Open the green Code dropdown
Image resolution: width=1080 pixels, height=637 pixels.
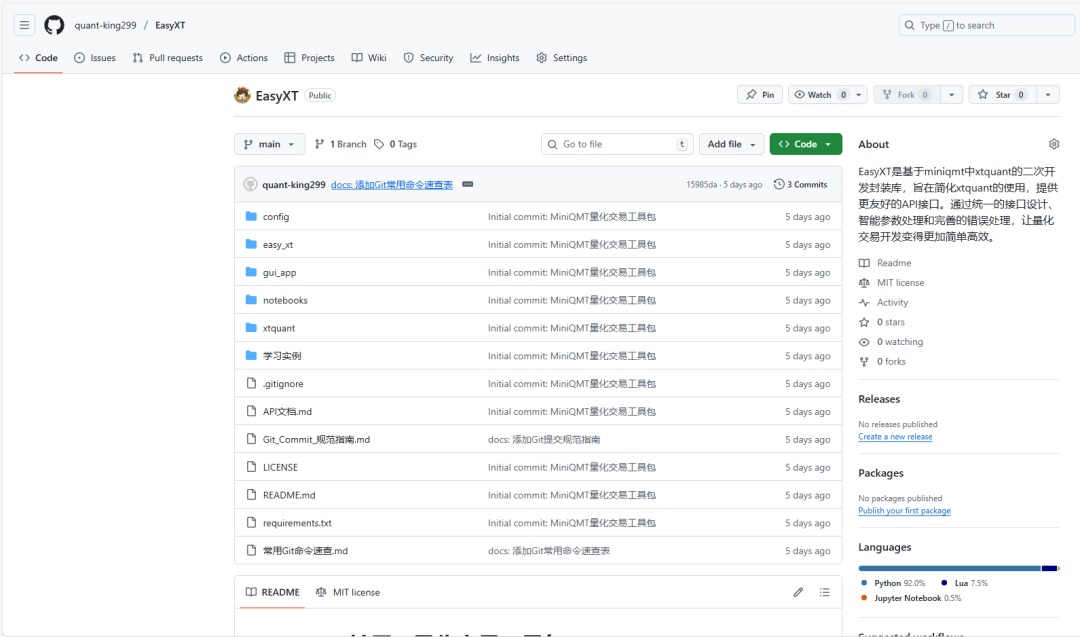click(805, 144)
